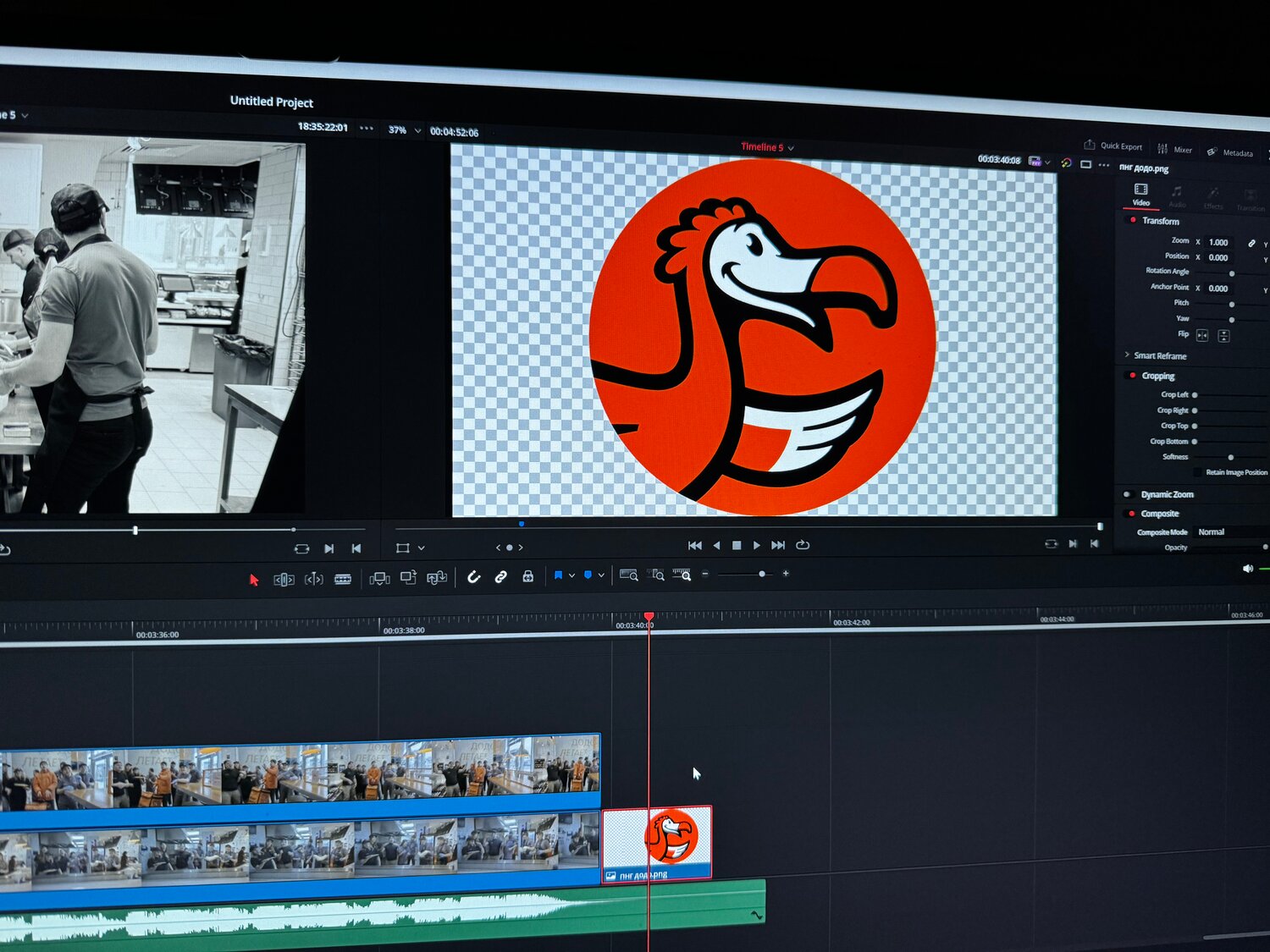Click the Anchor Point X value field

click(1219, 289)
